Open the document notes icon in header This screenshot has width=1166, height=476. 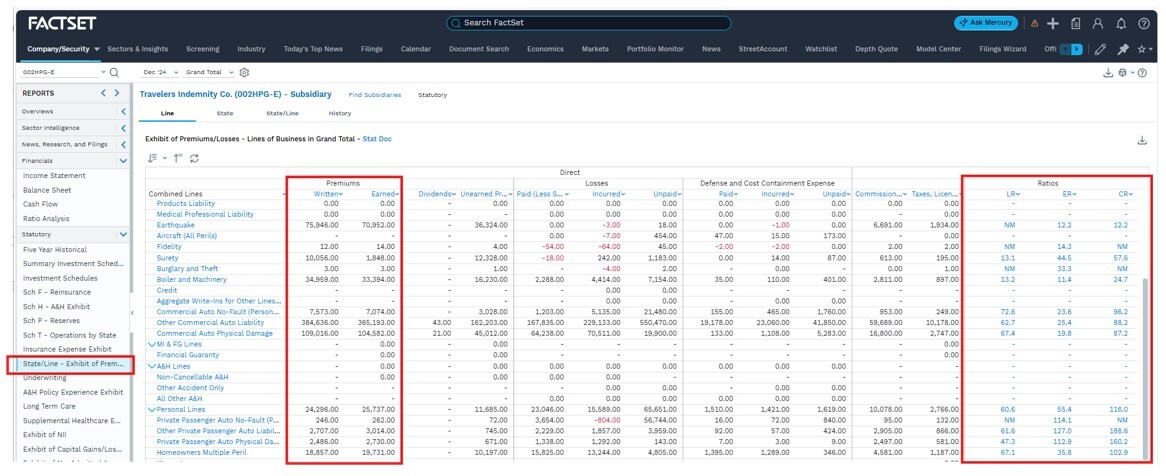(x=1075, y=23)
